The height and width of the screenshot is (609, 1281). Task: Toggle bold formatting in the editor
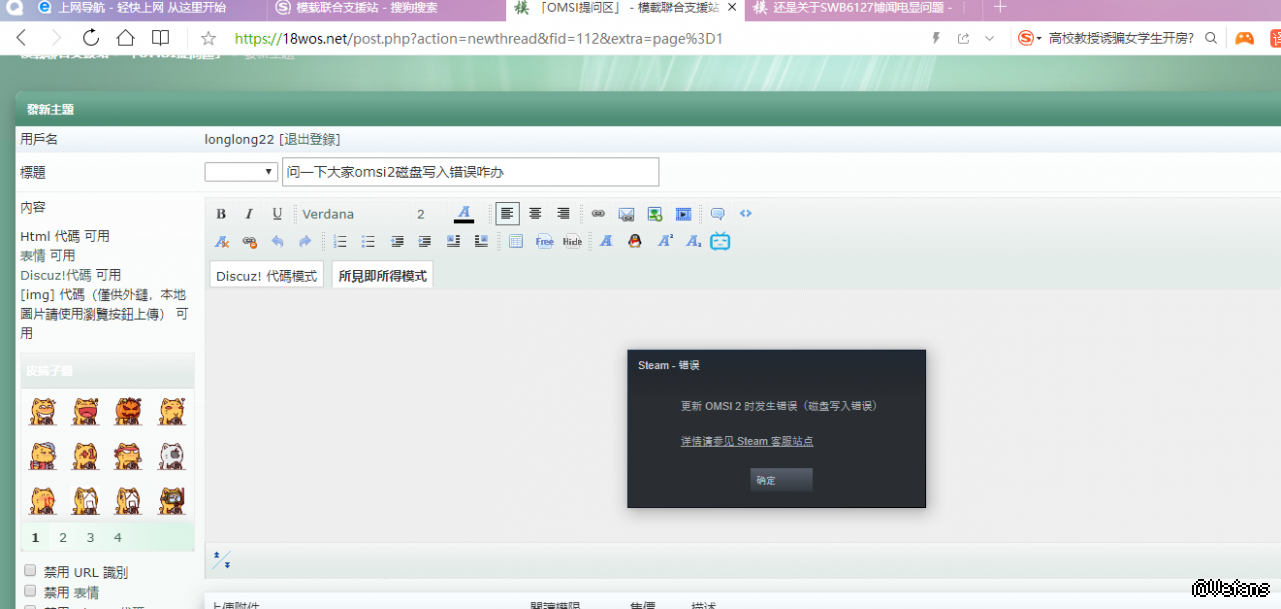pos(221,214)
